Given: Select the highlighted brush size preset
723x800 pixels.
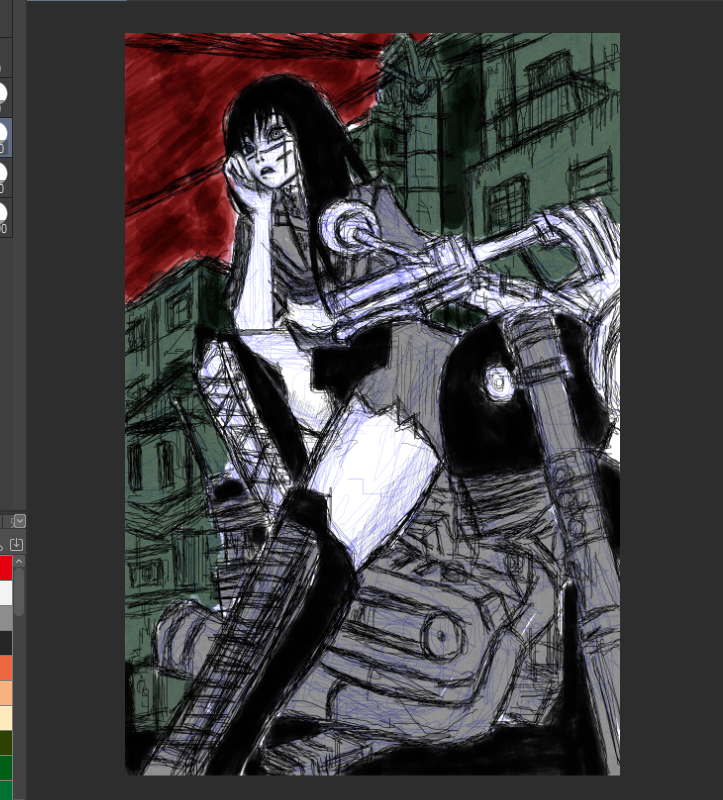Looking at the screenshot, I should pos(6,137).
